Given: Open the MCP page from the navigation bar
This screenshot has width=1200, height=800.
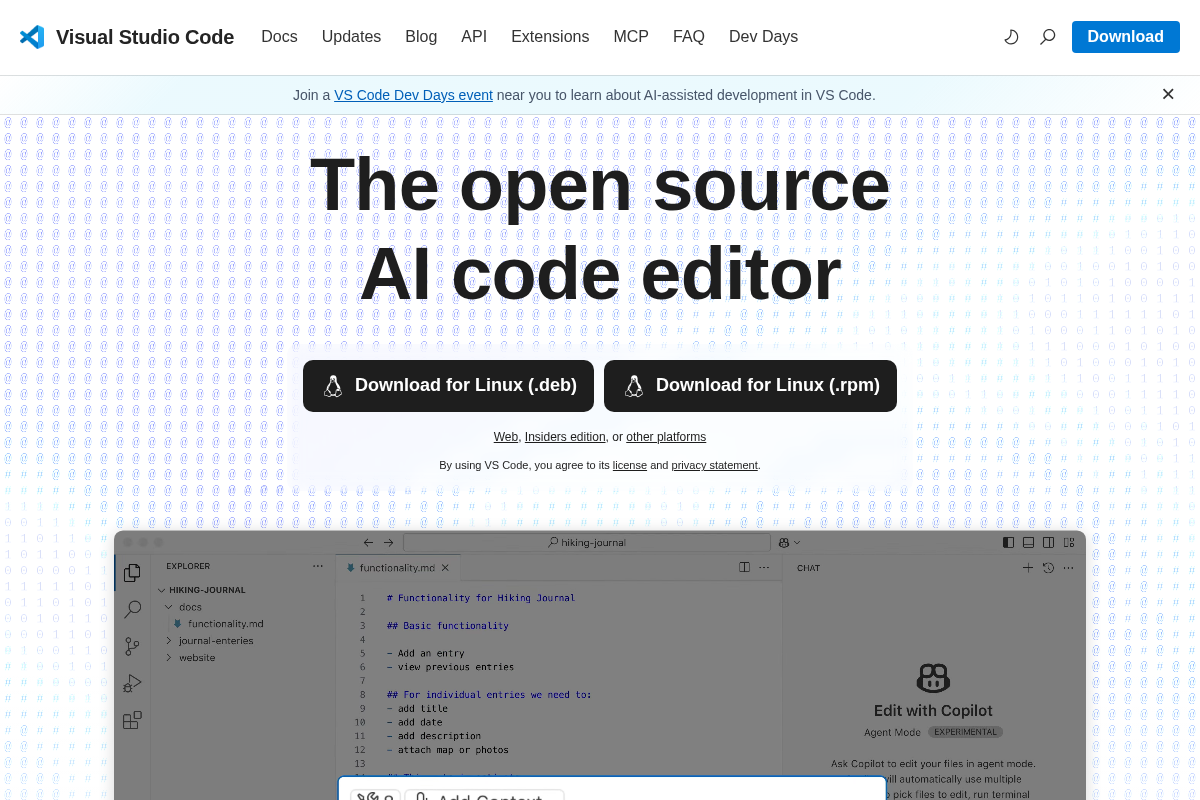Looking at the screenshot, I should tap(631, 37).
